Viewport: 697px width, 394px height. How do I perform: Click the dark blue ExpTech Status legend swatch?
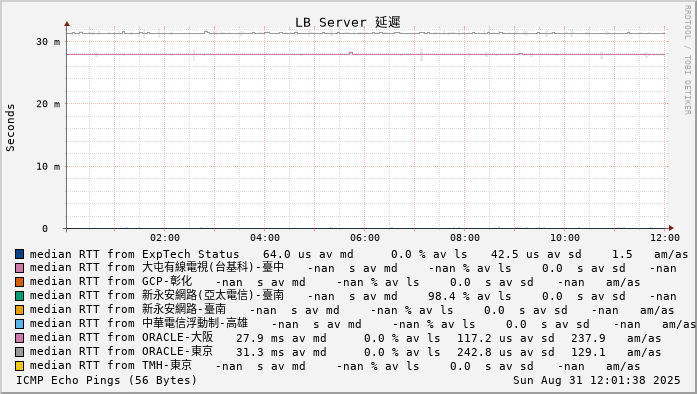coord(19,254)
